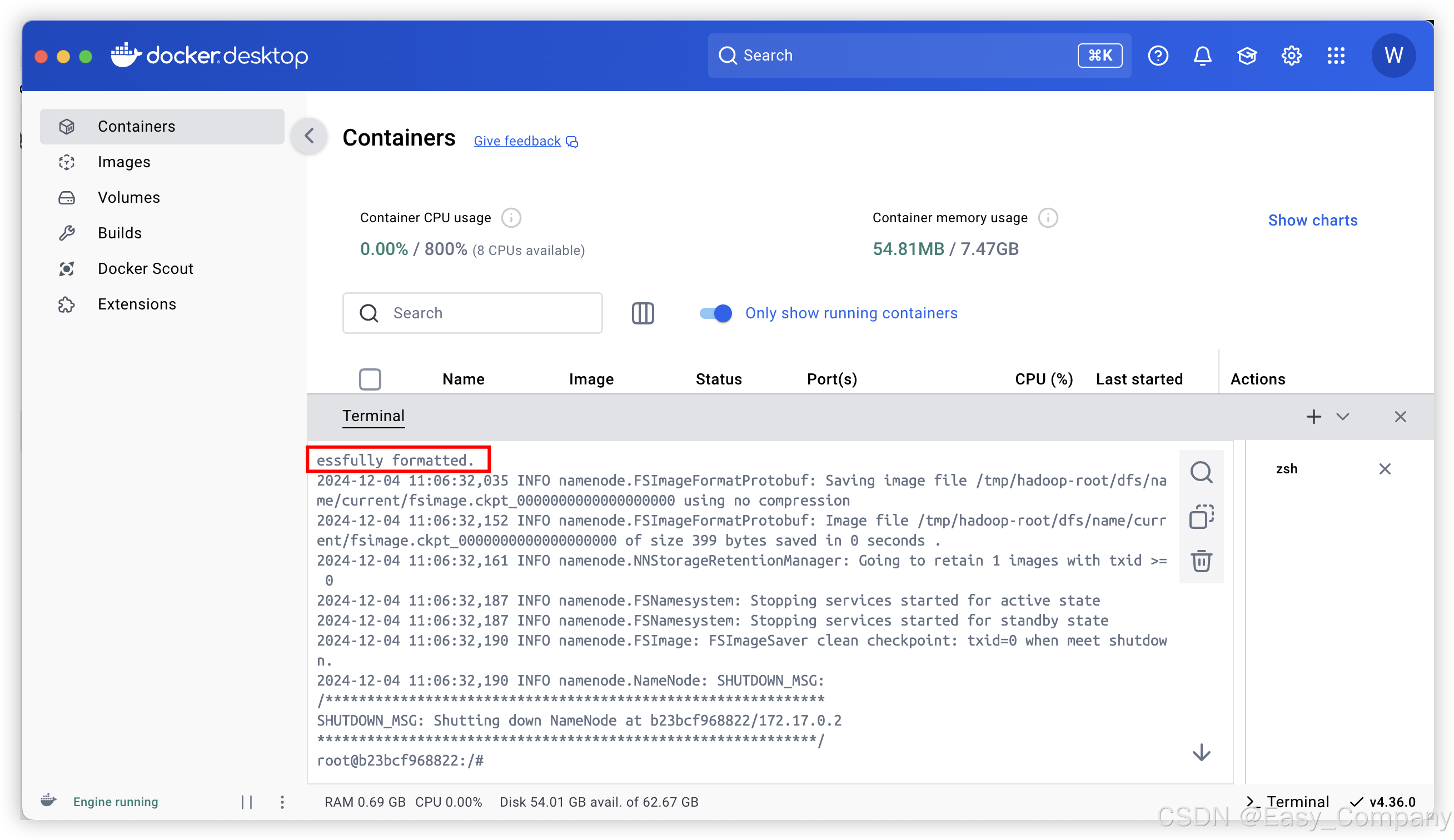The image size is (1454, 840).
Task: Search terminal output with magnifier icon
Action: click(x=1201, y=472)
